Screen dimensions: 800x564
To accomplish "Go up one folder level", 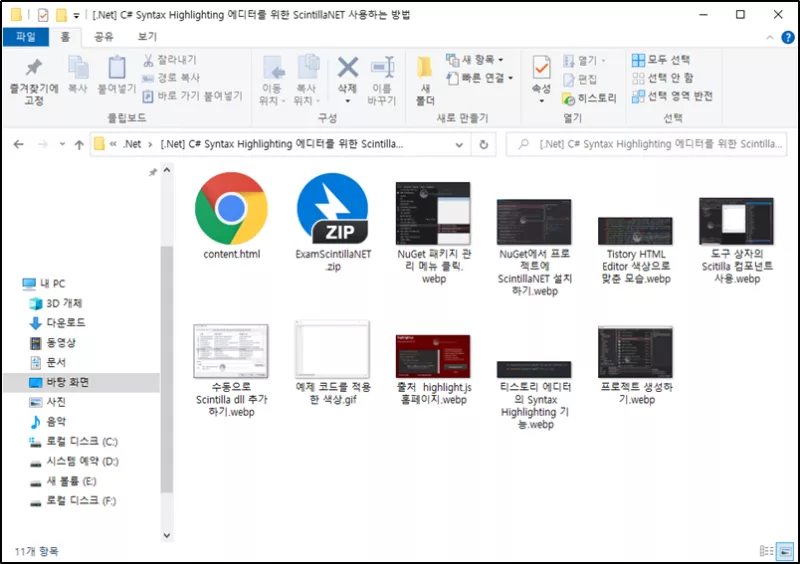I will pyautogui.click(x=79, y=144).
